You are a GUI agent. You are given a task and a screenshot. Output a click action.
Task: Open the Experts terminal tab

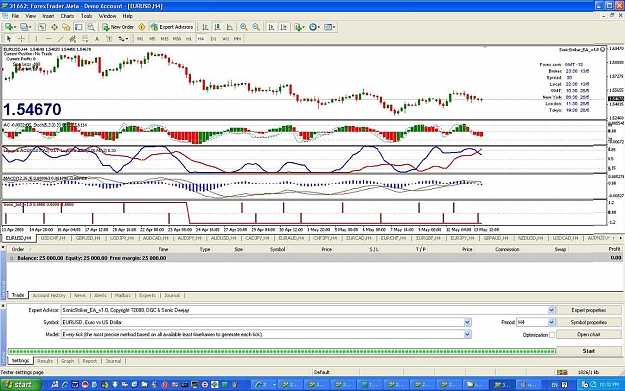click(x=147, y=295)
